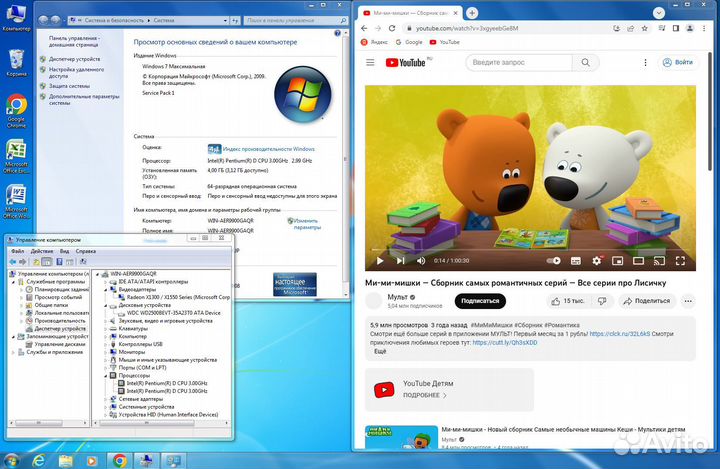Open Chrome tab search dropdown
The width and height of the screenshot is (720, 469).
[x=659, y=13]
